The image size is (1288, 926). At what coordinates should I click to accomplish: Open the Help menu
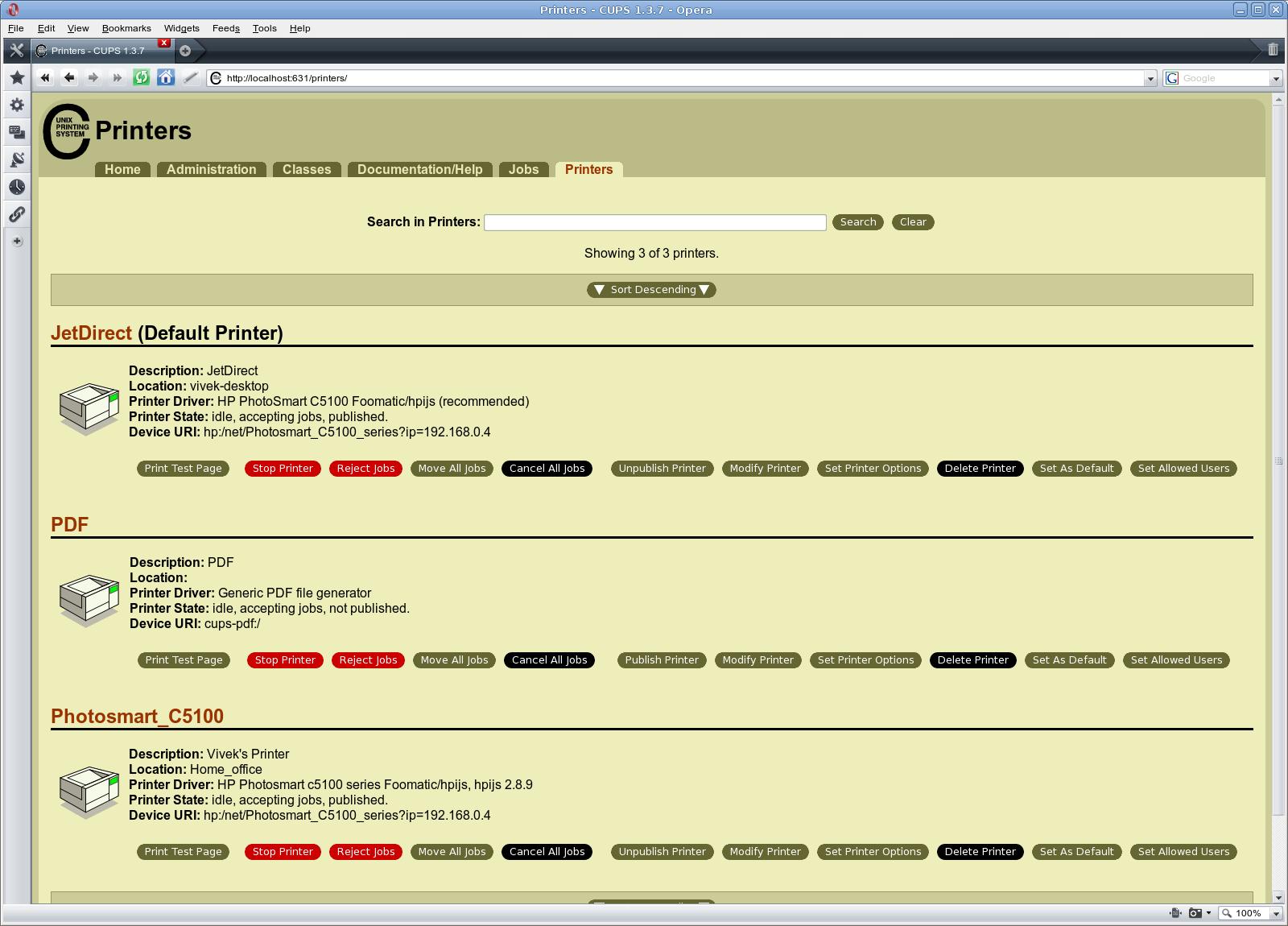coord(300,28)
